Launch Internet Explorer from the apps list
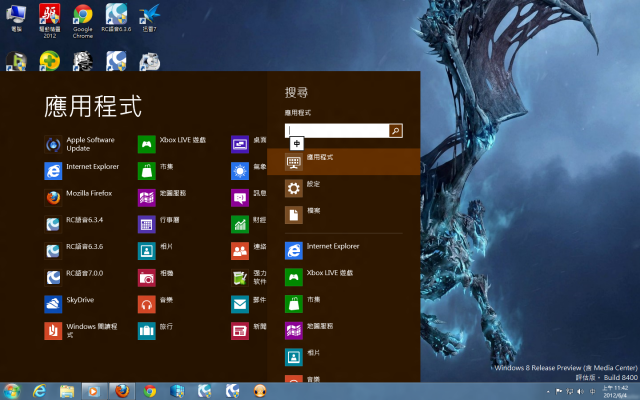 [x=82, y=171]
